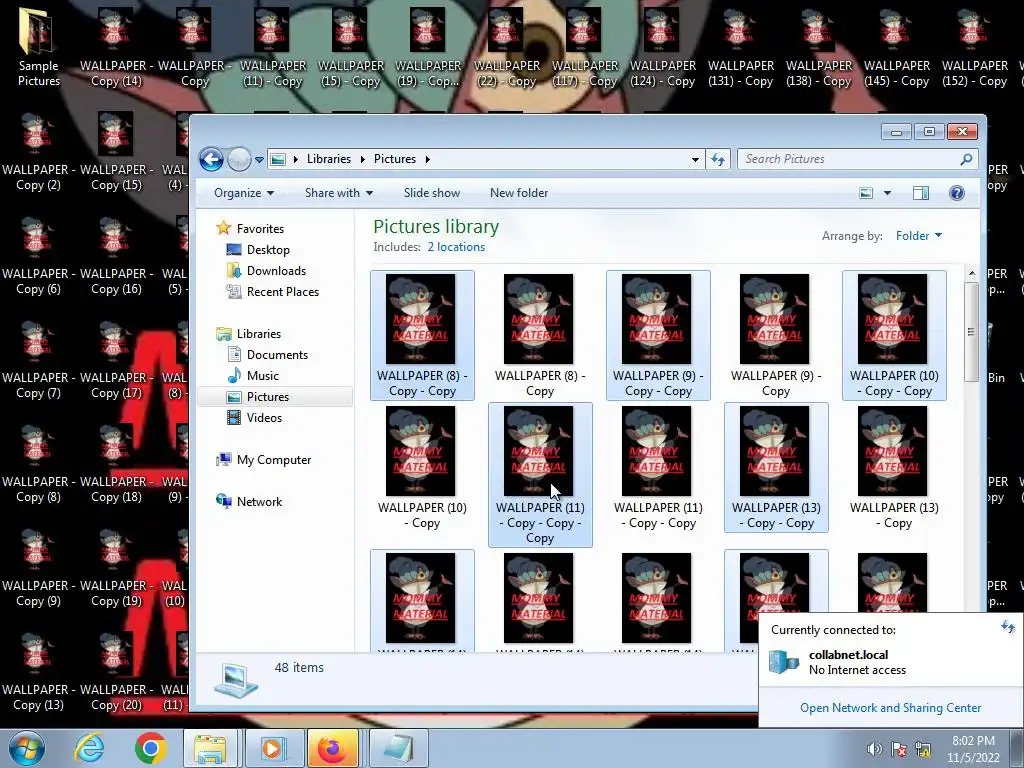Create a New folder
This screenshot has width=1024, height=768.
pyautogui.click(x=519, y=193)
